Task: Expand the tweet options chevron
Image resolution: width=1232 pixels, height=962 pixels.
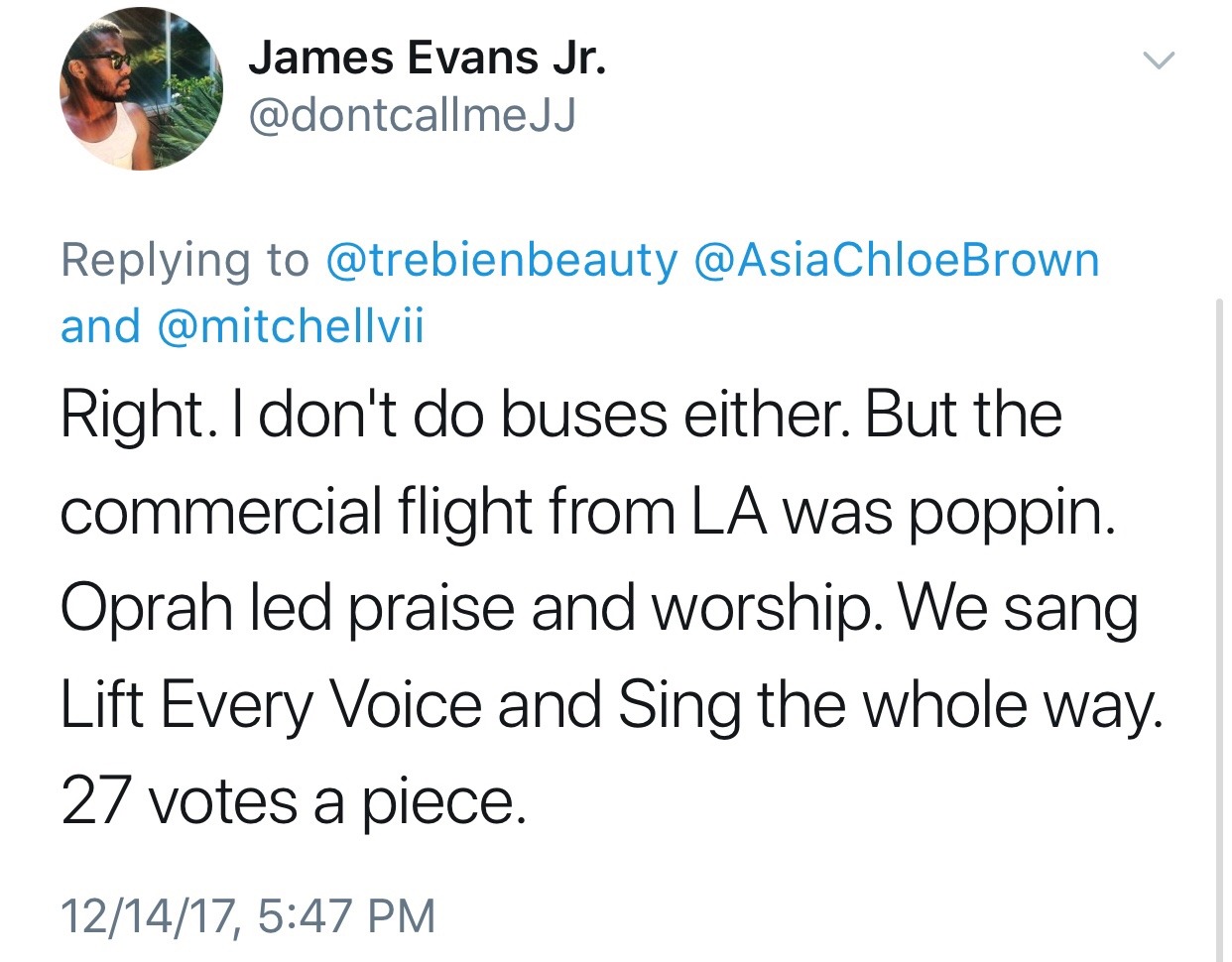Action: (x=1158, y=60)
